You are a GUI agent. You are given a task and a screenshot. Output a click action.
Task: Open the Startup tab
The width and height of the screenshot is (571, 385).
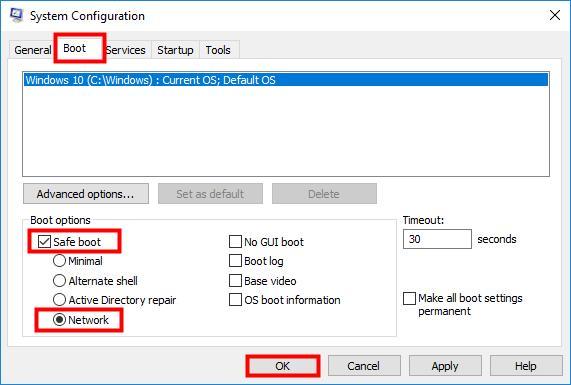pyautogui.click(x=175, y=50)
